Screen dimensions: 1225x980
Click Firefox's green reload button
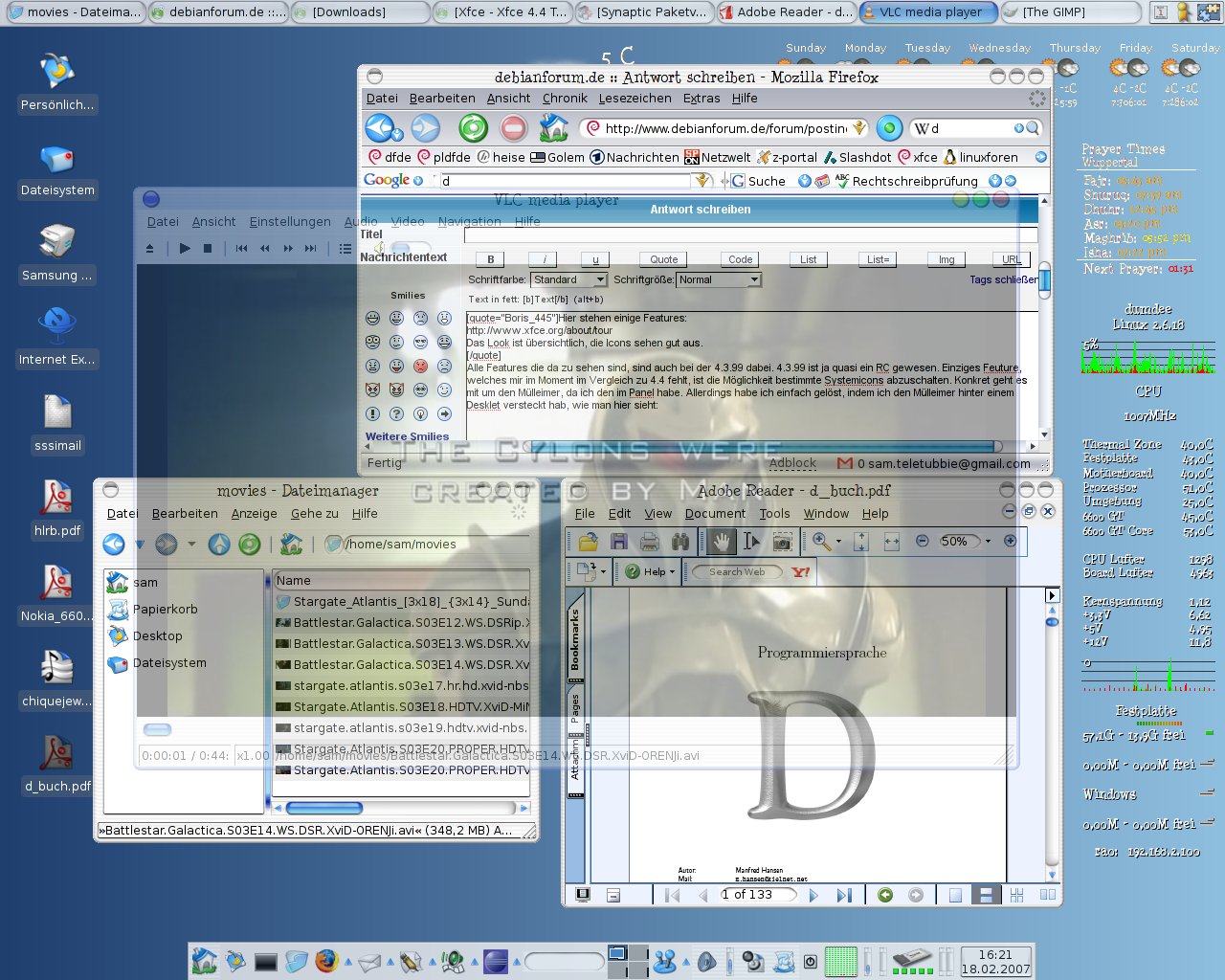(473, 128)
